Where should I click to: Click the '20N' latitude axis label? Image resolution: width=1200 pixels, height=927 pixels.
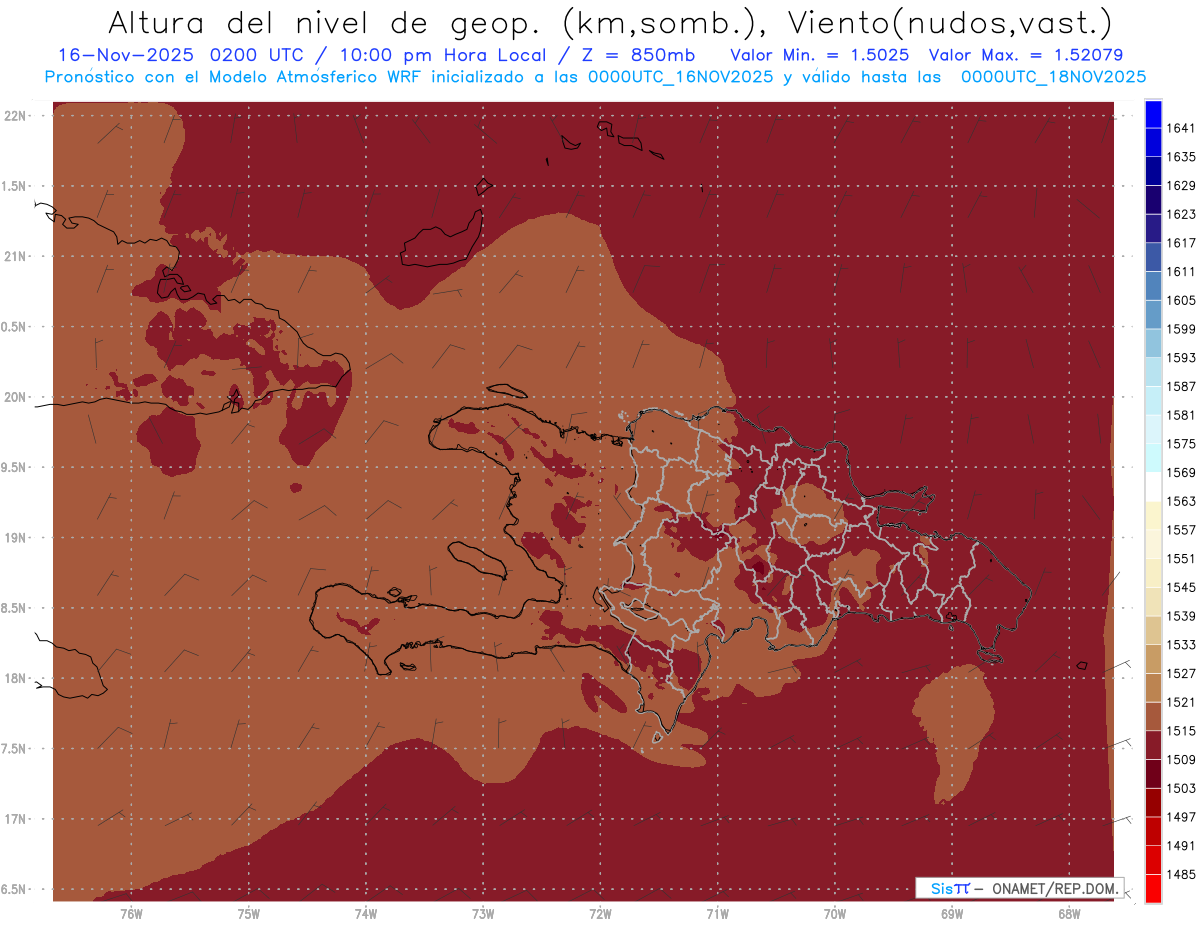tap(17, 397)
